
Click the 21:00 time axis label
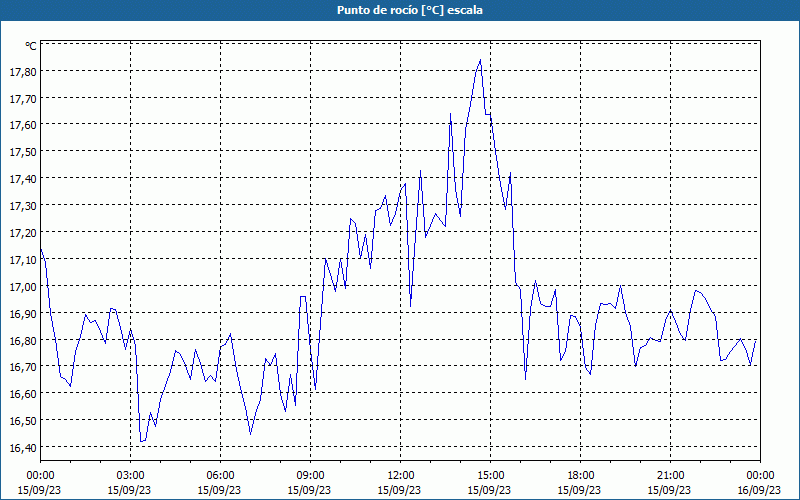coord(670,476)
